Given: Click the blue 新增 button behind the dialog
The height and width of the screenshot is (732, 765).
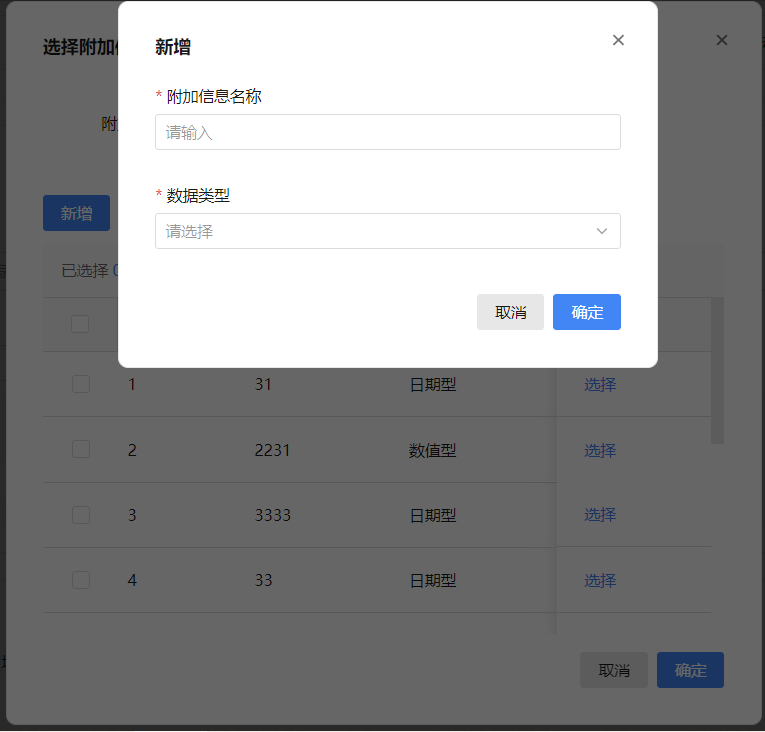Looking at the screenshot, I should point(76,213).
